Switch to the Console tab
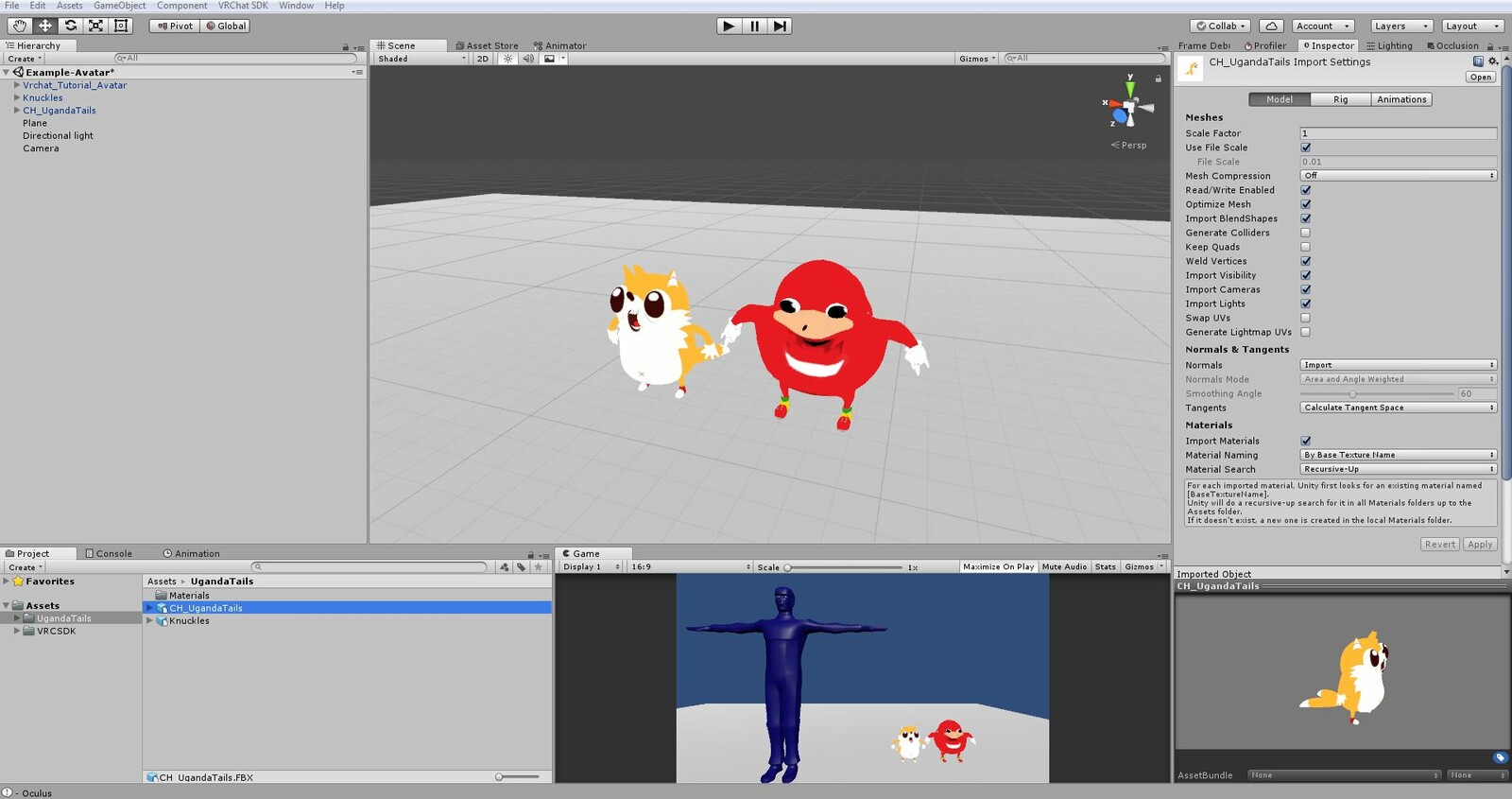The height and width of the screenshot is (799, 1512). tap(109, 554)
